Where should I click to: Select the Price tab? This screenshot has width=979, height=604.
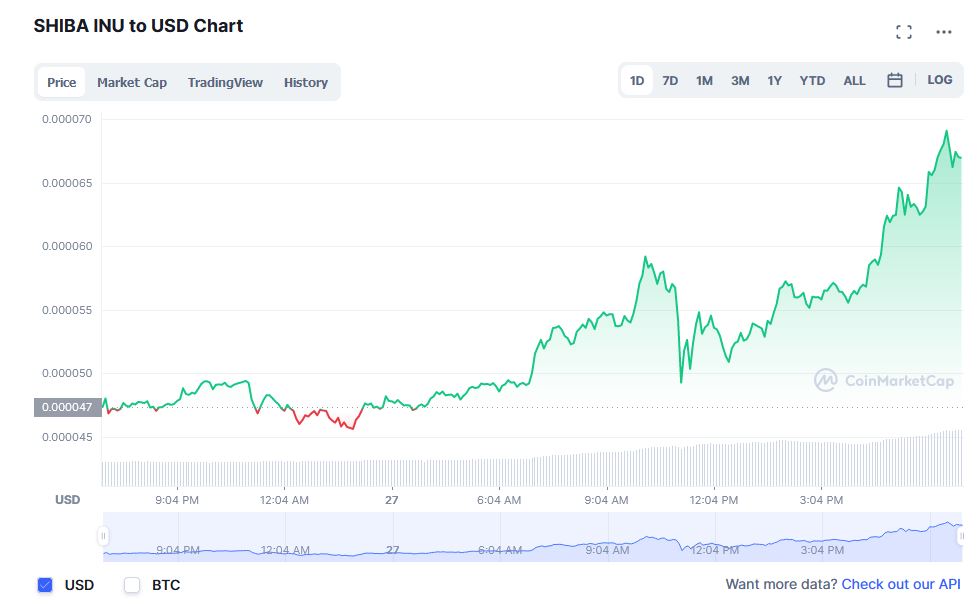[61, 82]
